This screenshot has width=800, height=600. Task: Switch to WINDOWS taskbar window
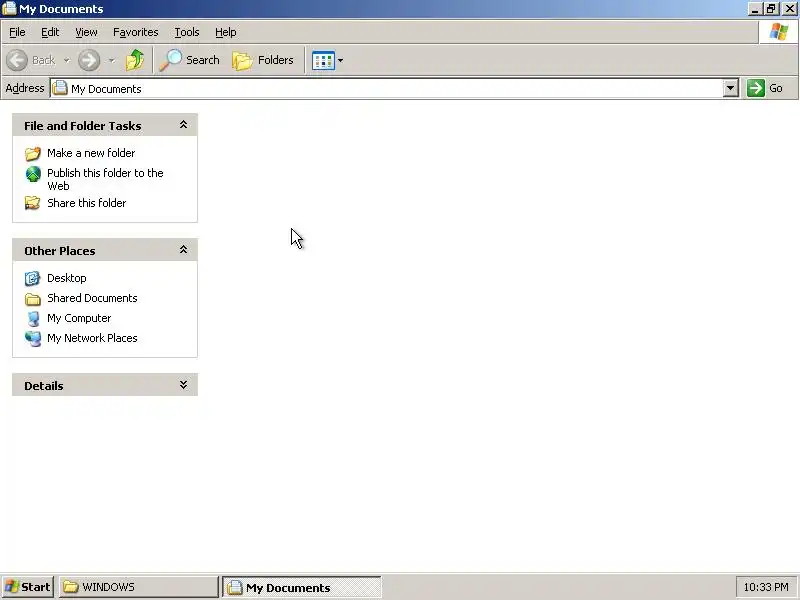pos(139,587)
